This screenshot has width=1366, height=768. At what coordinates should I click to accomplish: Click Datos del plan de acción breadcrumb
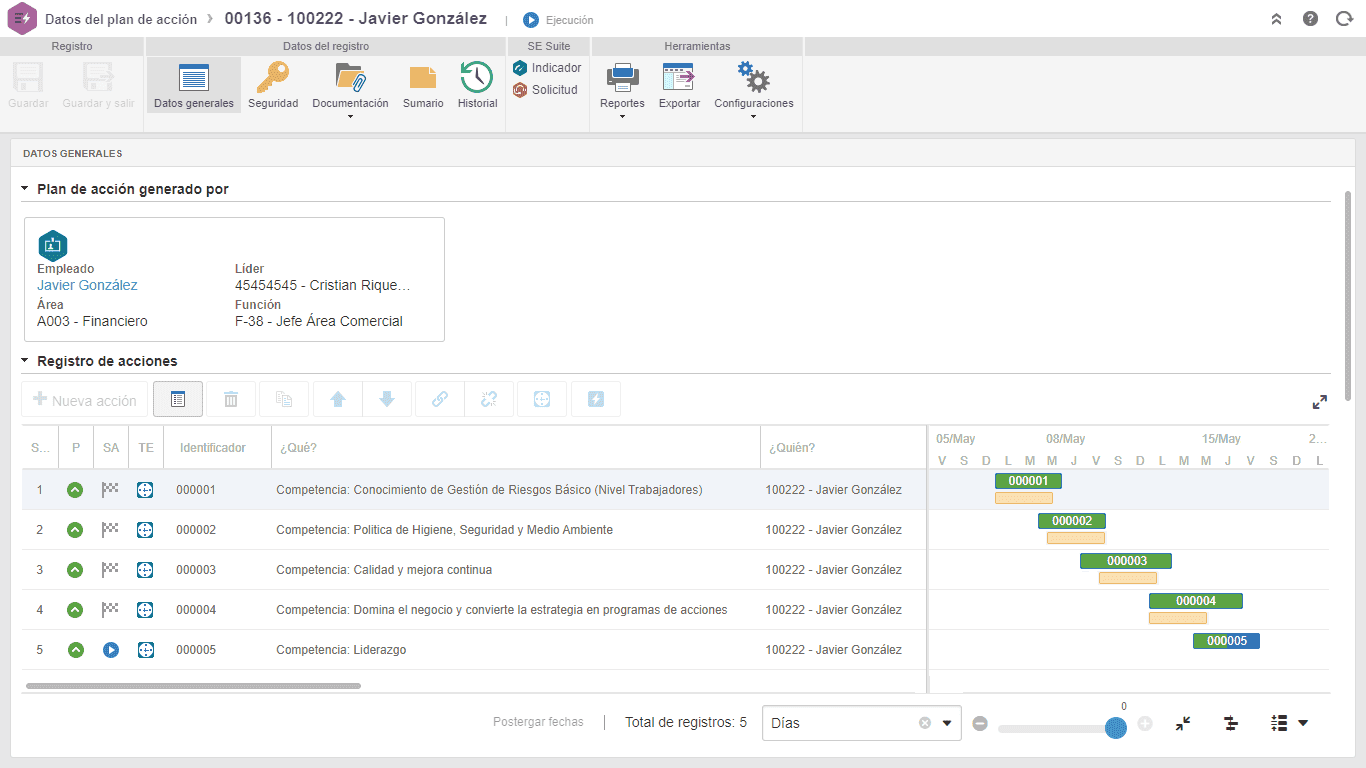point(121,19)
